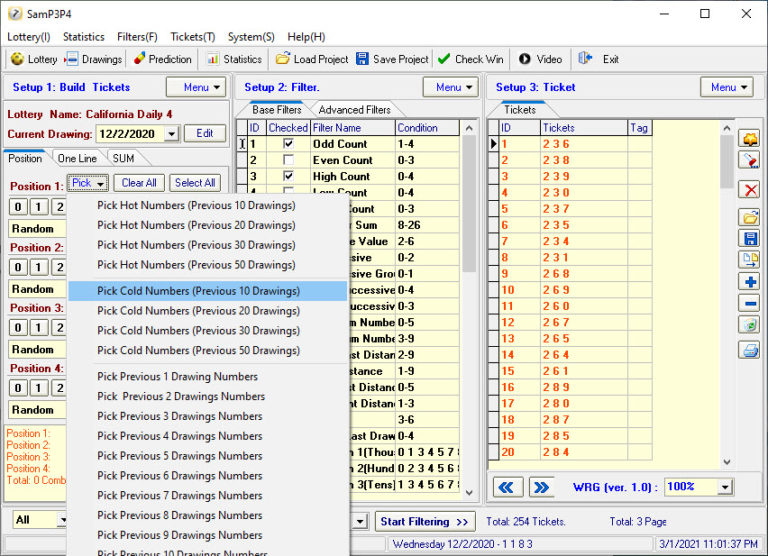Screen dimensions: 768x556
Task: Click Save Project disk icon
Action: click(362, 59)
